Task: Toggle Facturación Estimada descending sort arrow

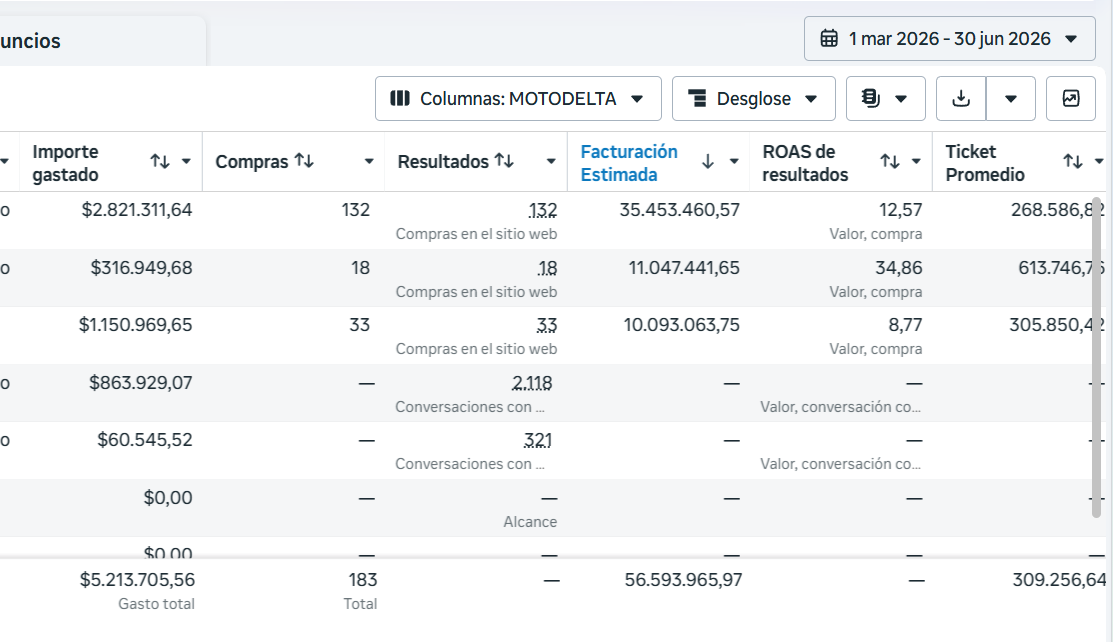Action: [x=708, y=162]
